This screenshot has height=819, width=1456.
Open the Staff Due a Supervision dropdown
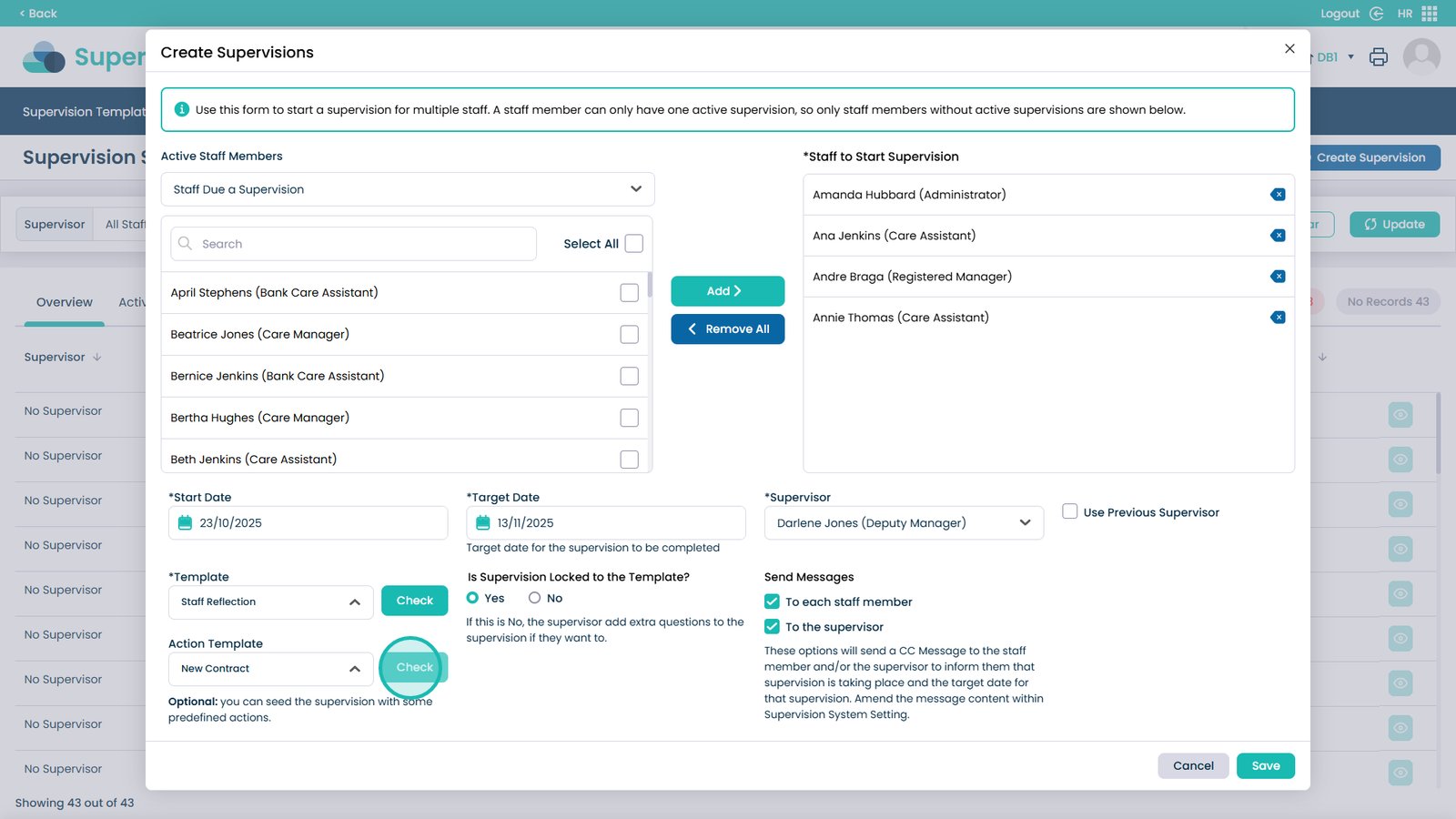[408, 189]
